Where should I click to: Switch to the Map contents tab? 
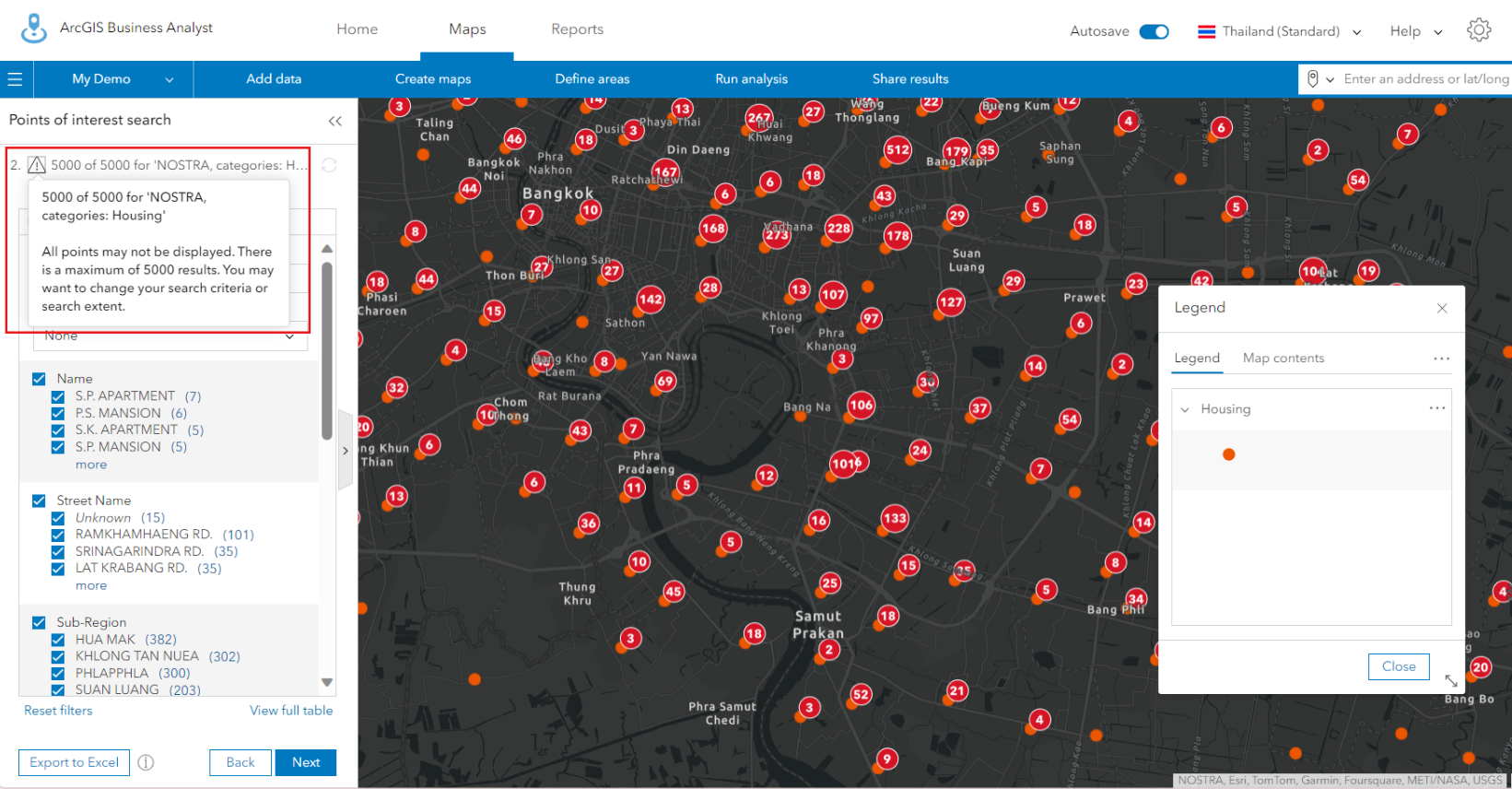click(1283, 359)
